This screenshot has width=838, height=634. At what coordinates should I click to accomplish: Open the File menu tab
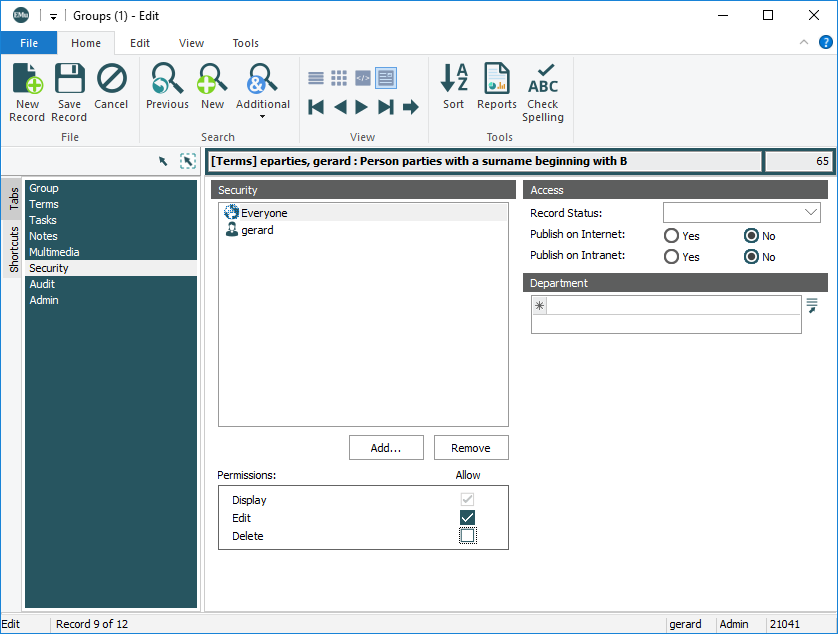(29, 43)
